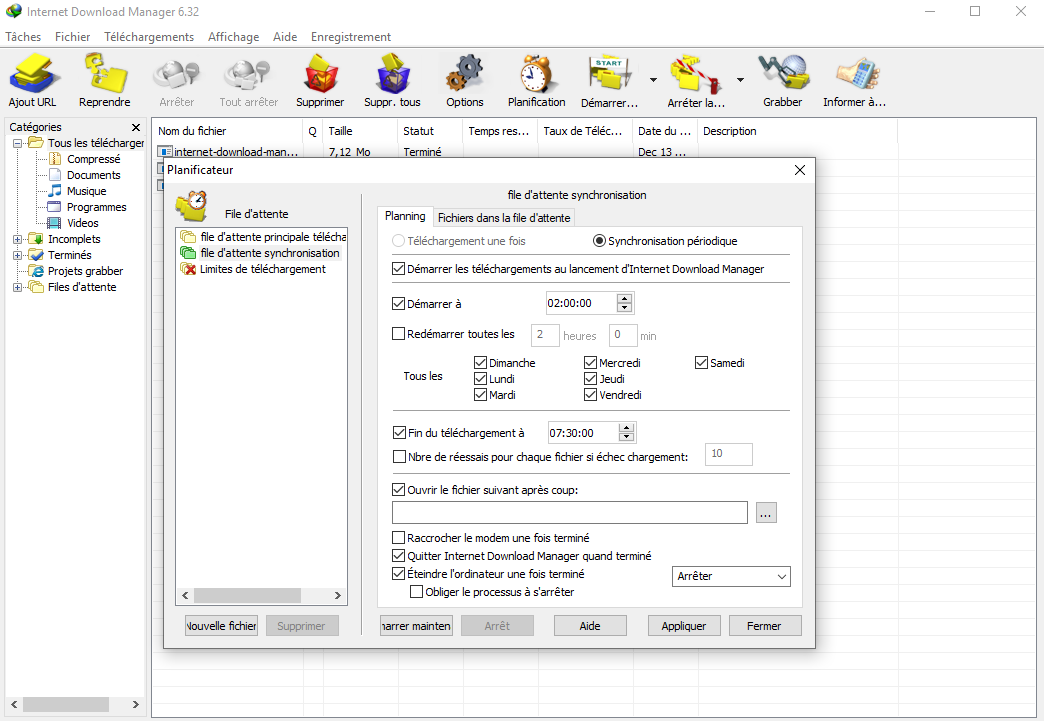
Task: Click the Appliquer button
Action: 684,626
